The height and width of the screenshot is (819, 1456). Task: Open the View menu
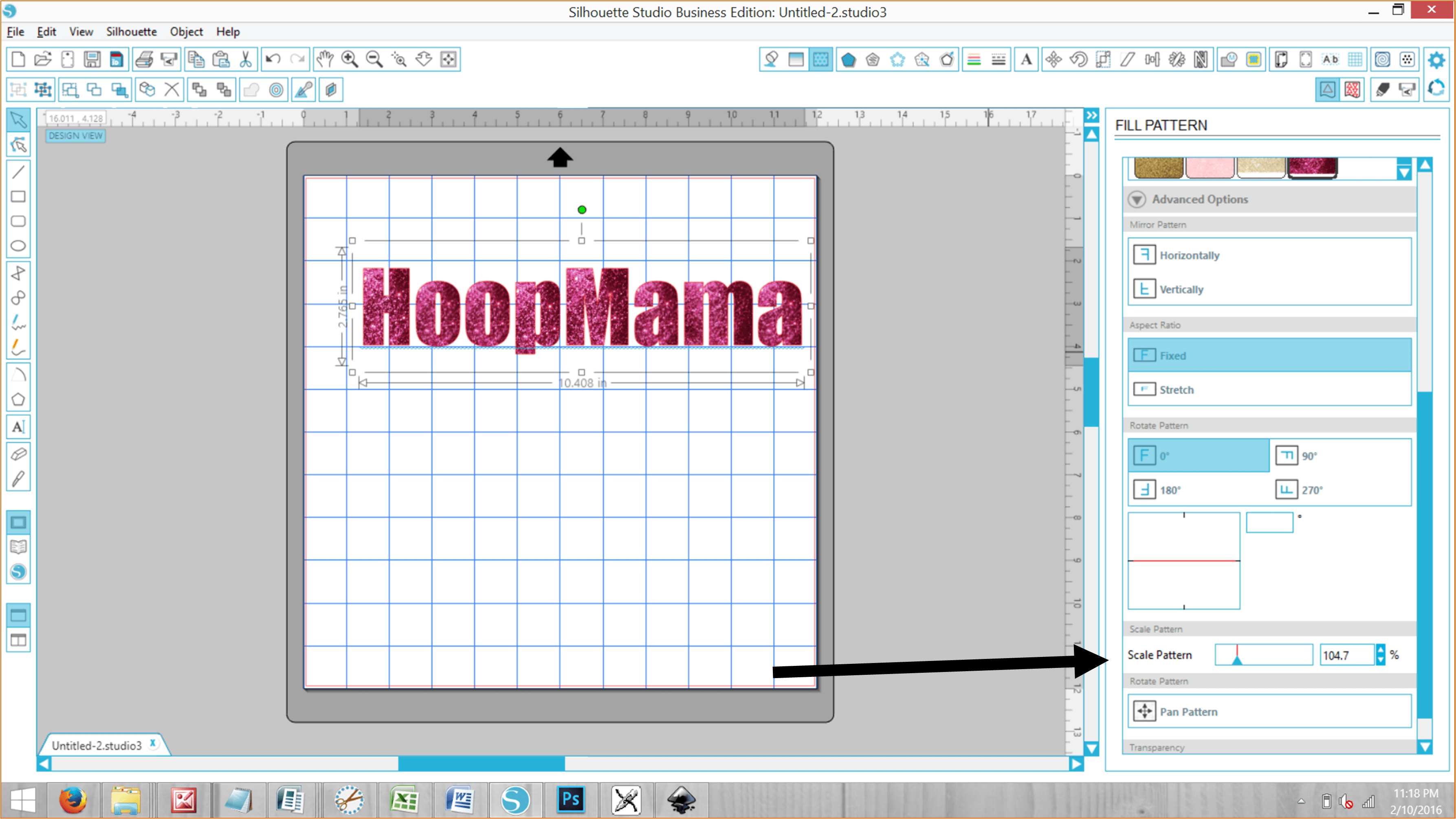pyautogui.click(x=81, y=32)
